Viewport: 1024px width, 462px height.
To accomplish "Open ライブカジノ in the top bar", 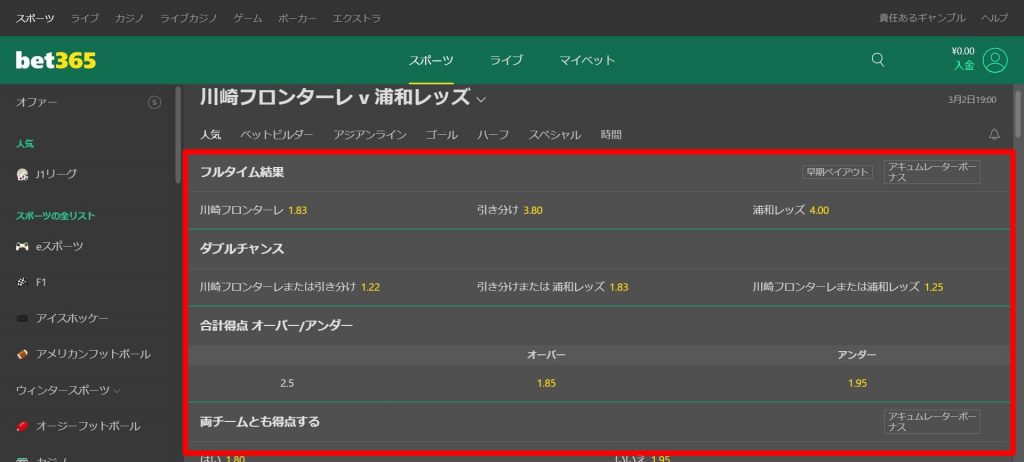I will point(189,18).
